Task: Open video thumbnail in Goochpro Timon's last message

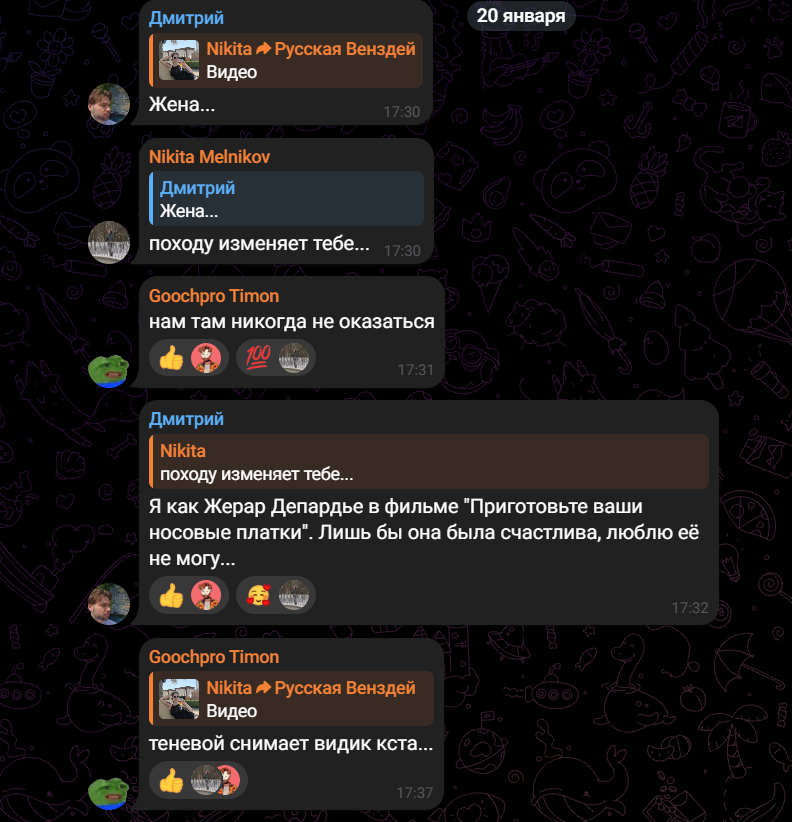Action: (179, 699)
